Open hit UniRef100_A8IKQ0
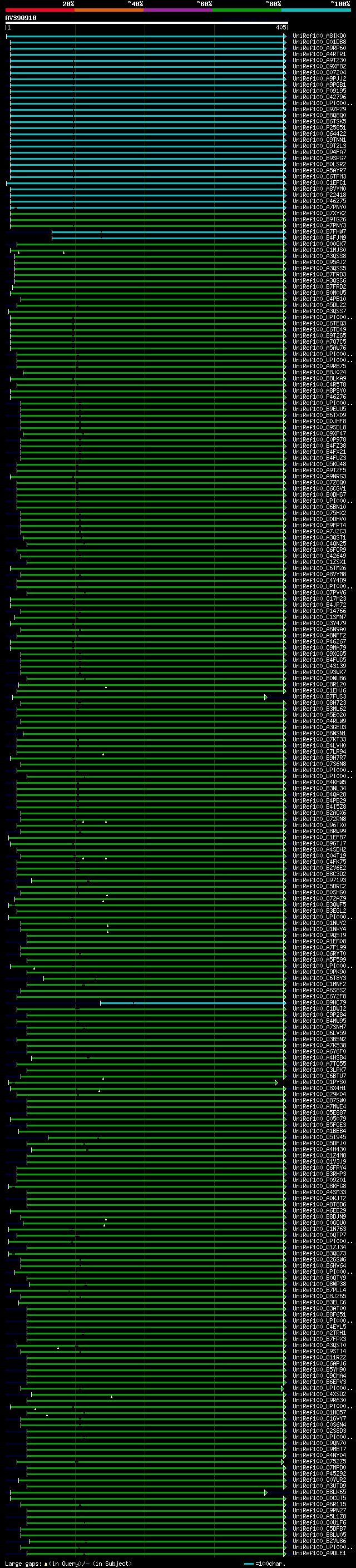The height and width of the screenshot is (1568, 356). (x=319, y=36)
